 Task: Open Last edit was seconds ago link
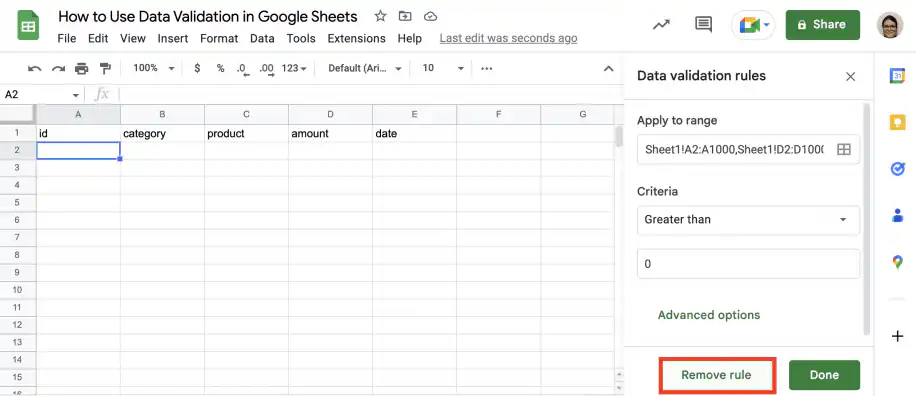point(508,39)
